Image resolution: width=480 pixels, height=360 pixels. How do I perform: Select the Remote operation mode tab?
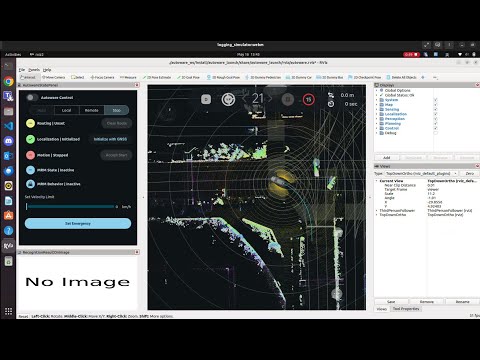[x=92, y=110]
